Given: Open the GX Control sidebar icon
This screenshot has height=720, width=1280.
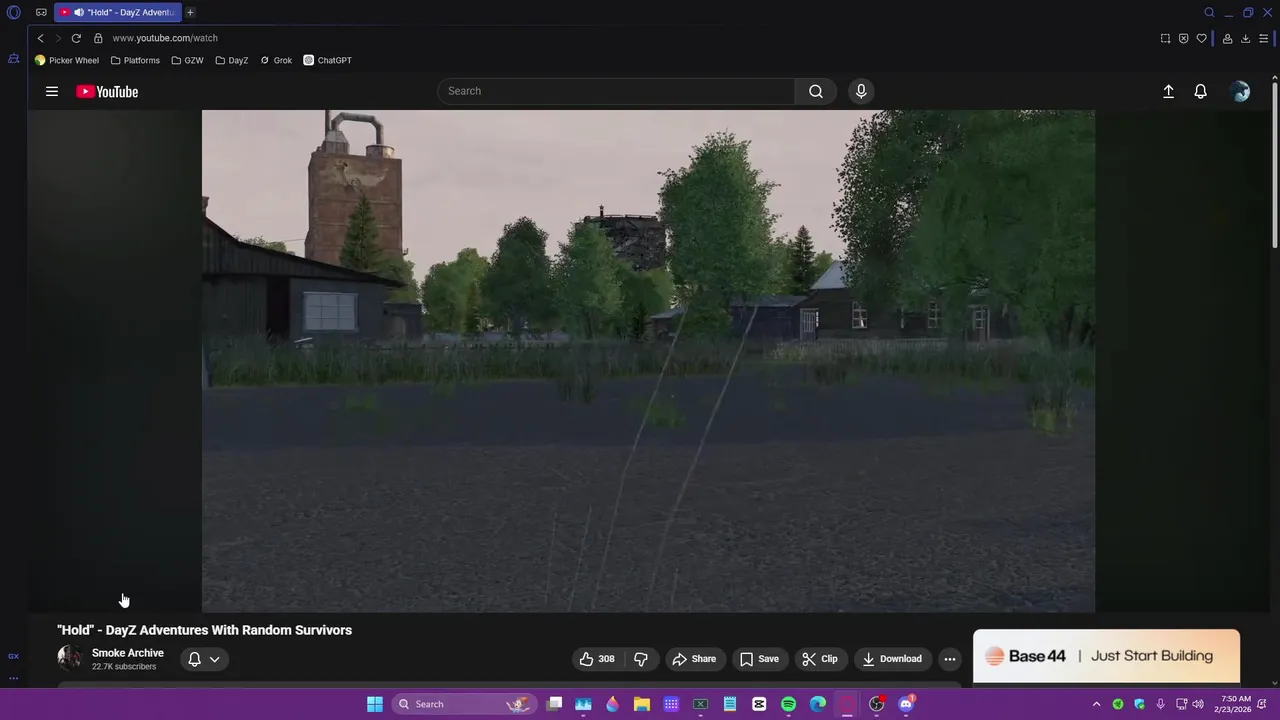Looking at the screenshot, I should [13, 656].
